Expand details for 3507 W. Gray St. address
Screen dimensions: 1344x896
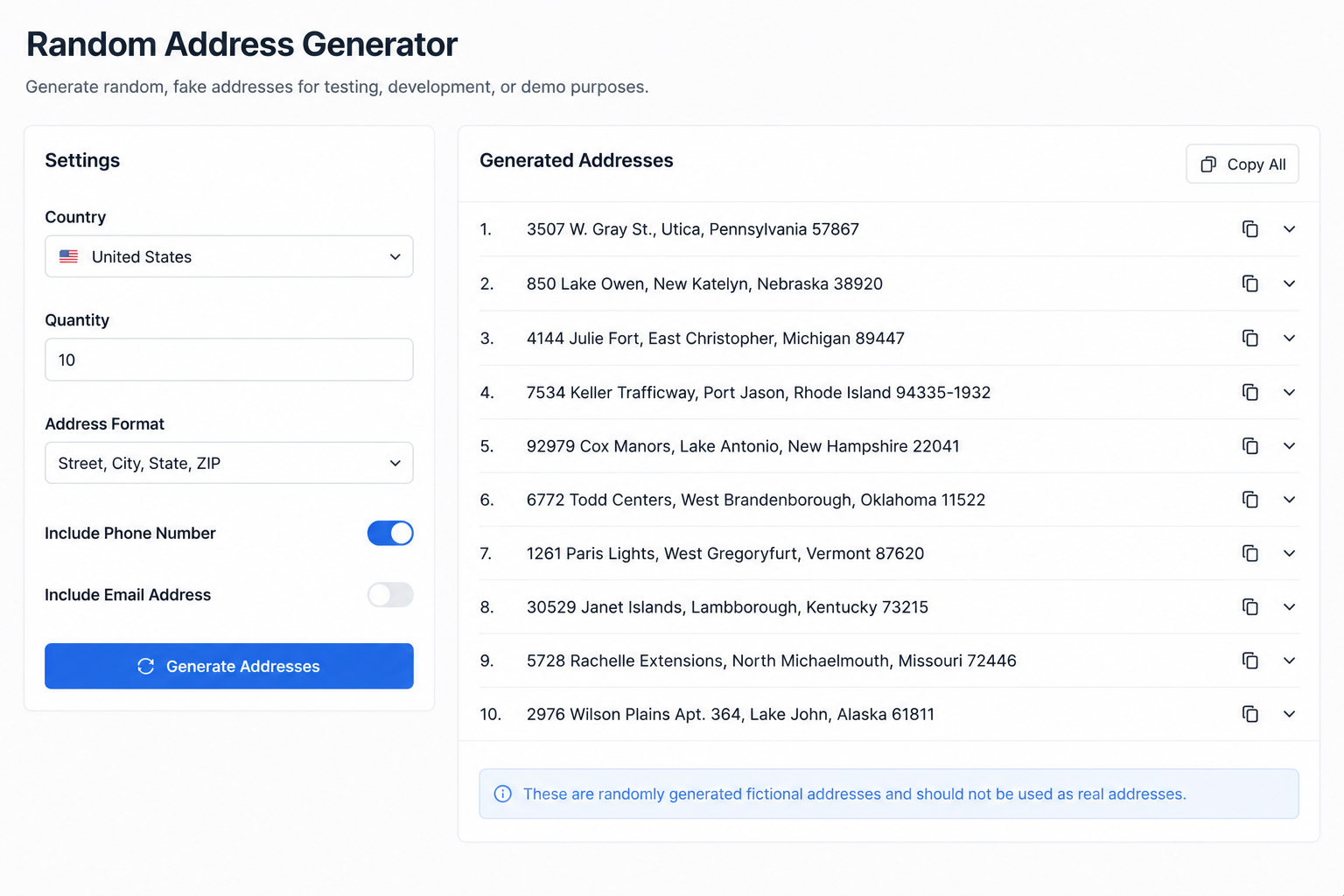click(1289, 229)
